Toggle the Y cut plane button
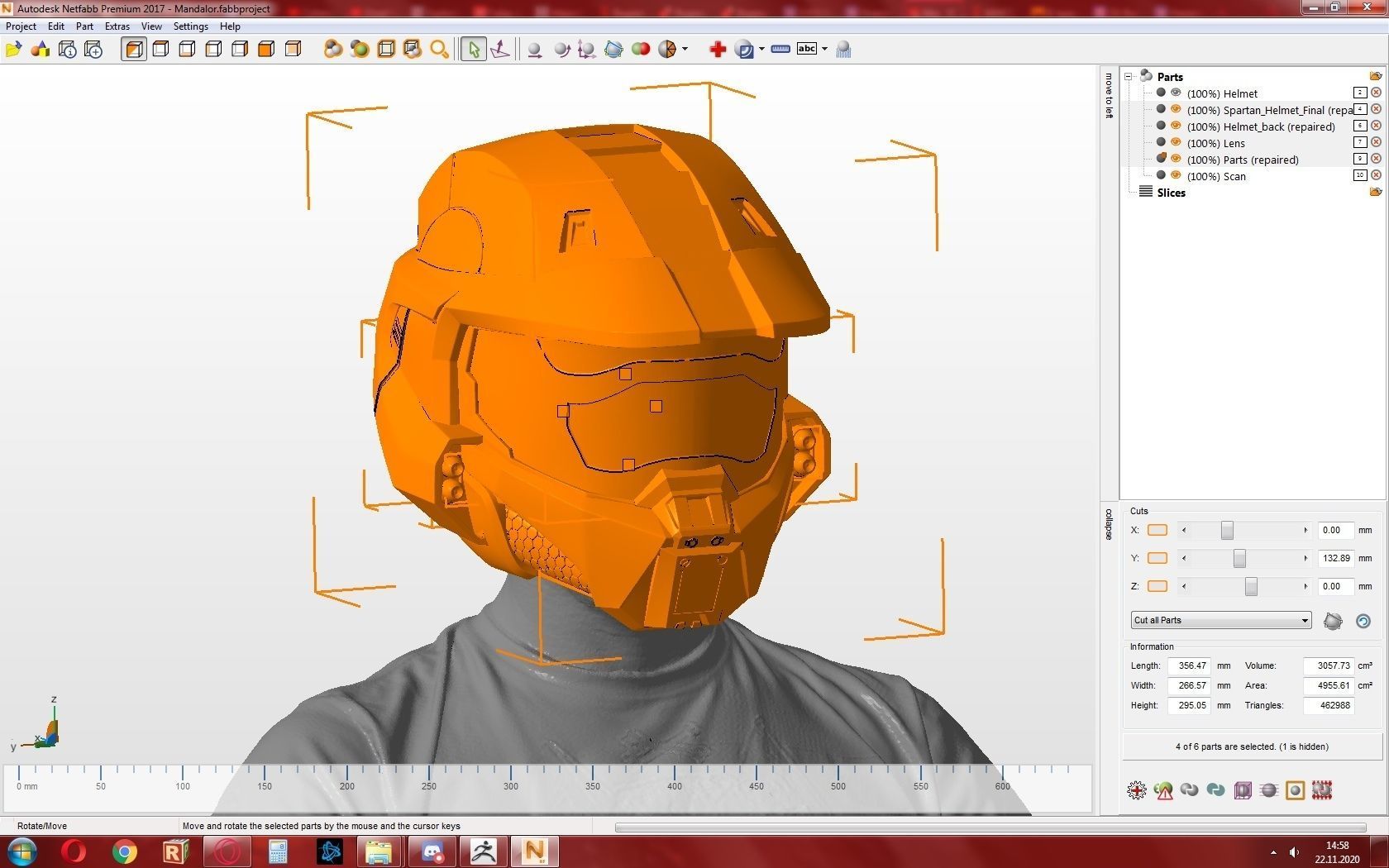Screen dimensions: 1389x868 1157,558
